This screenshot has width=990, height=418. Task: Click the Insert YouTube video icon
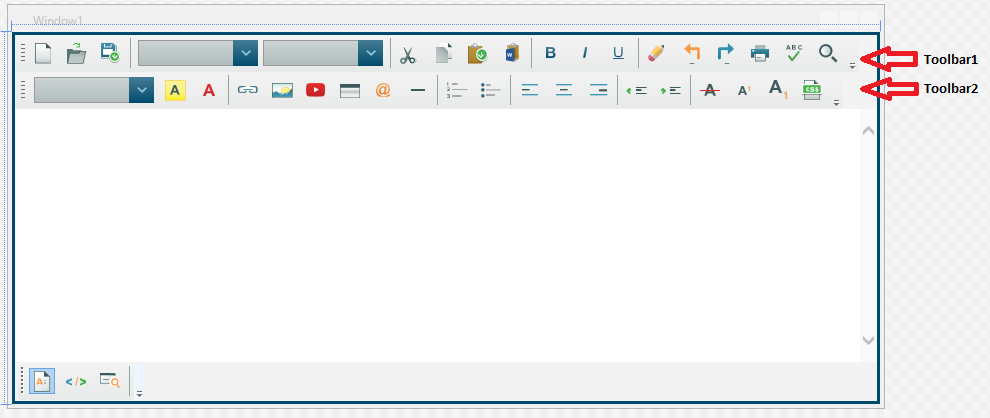pyautogui.click(x=316, y=90)
